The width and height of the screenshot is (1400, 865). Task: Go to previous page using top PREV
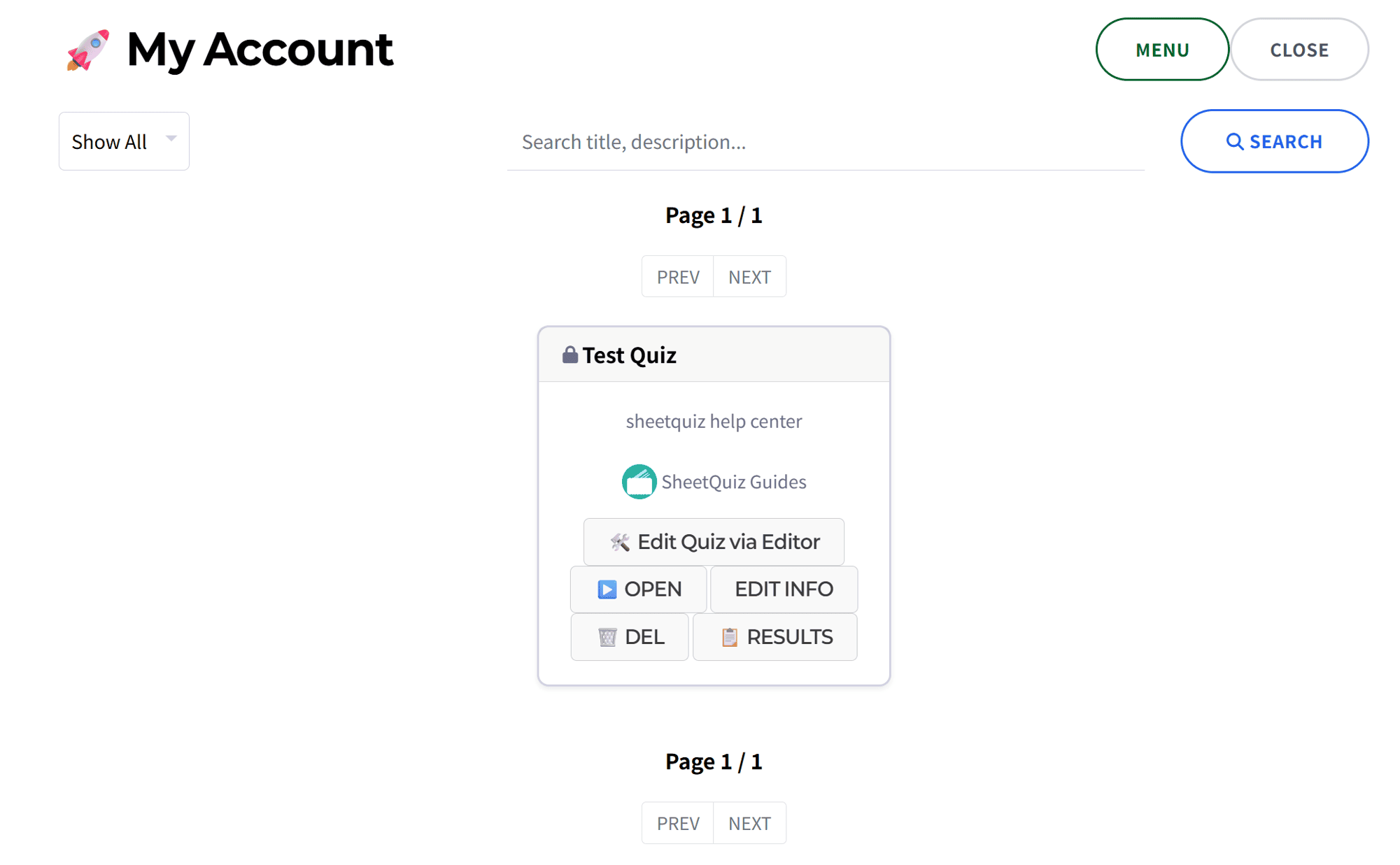coord(677,277)
